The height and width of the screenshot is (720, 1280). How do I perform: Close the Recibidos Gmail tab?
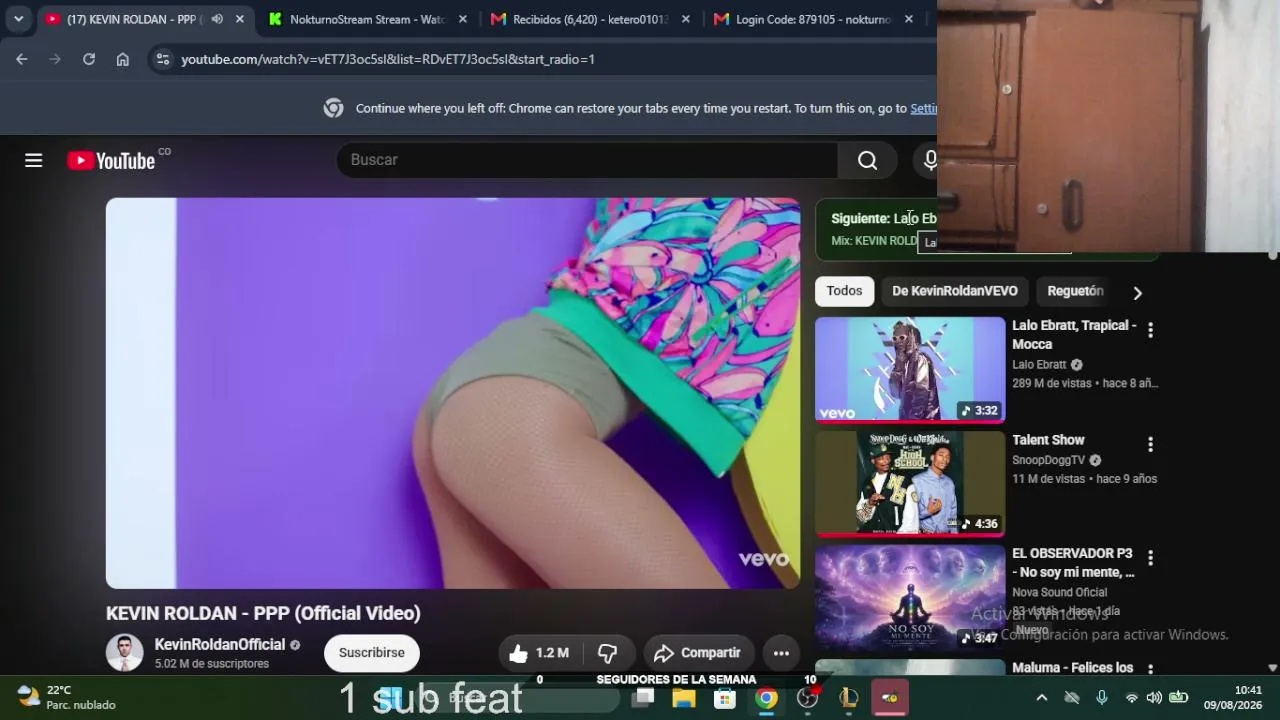coord(685,19)
